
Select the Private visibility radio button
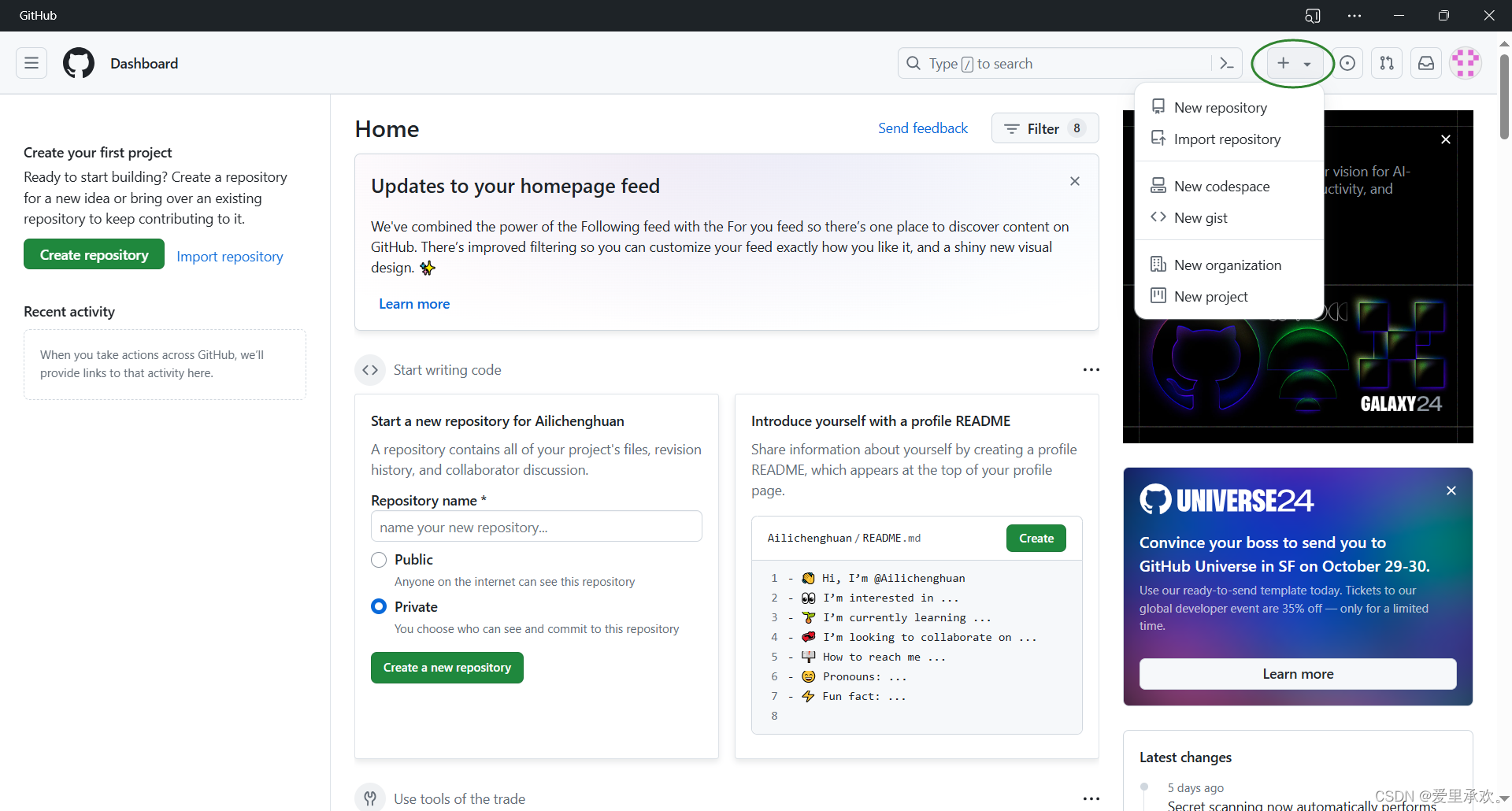[379, 606]
